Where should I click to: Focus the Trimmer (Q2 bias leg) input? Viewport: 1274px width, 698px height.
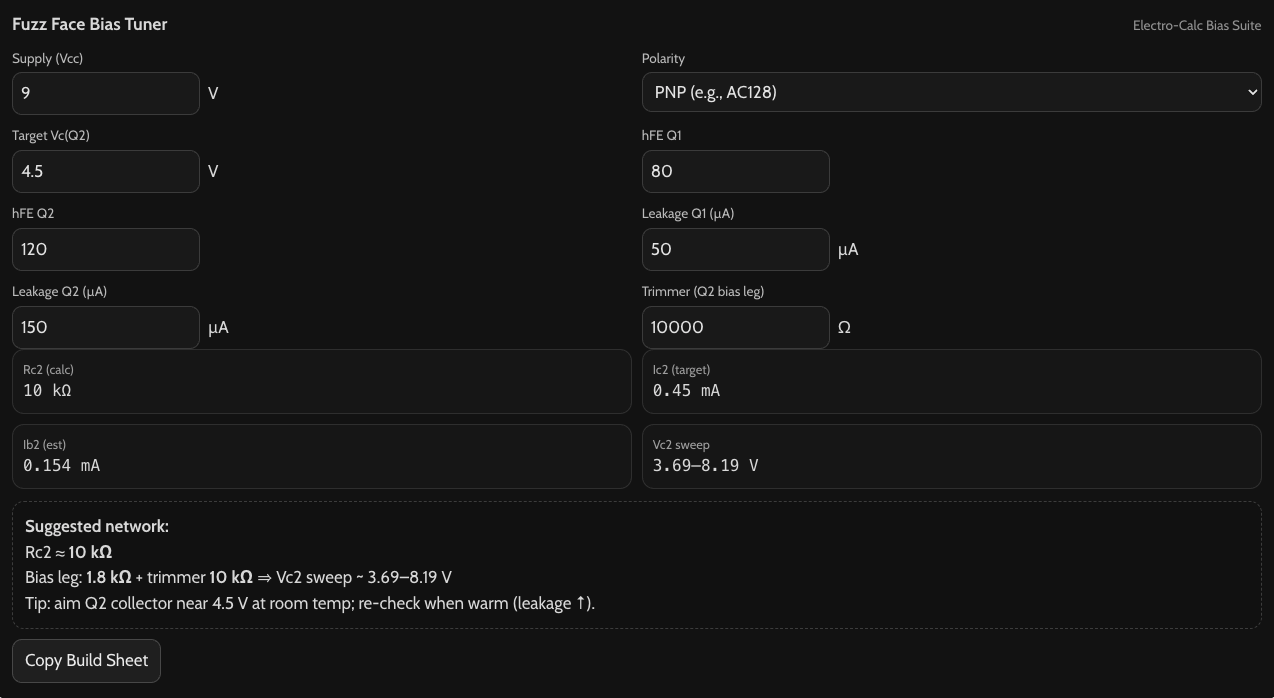[x=735, y=327]
